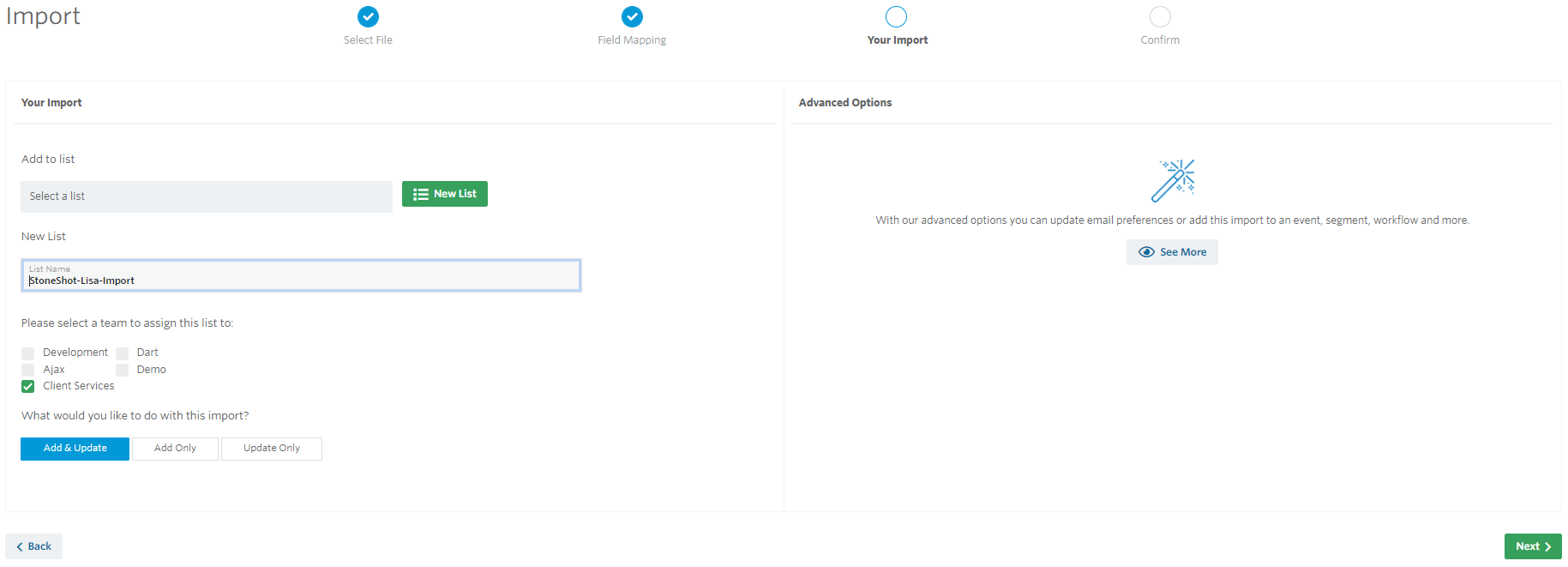Click the Your Import panel heading

[x=51, y=103]
